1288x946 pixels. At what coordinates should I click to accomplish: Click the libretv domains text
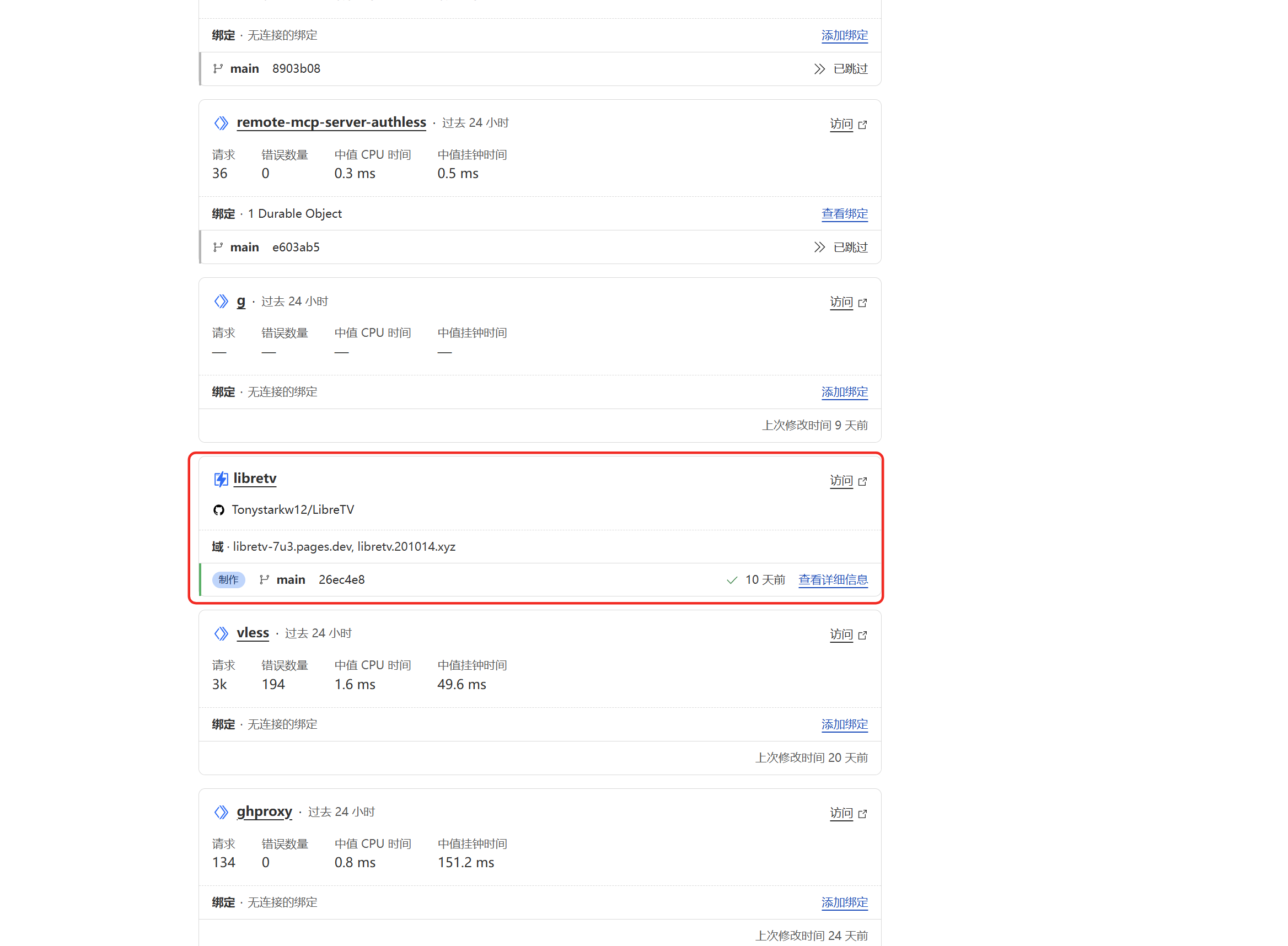(344, 546)
